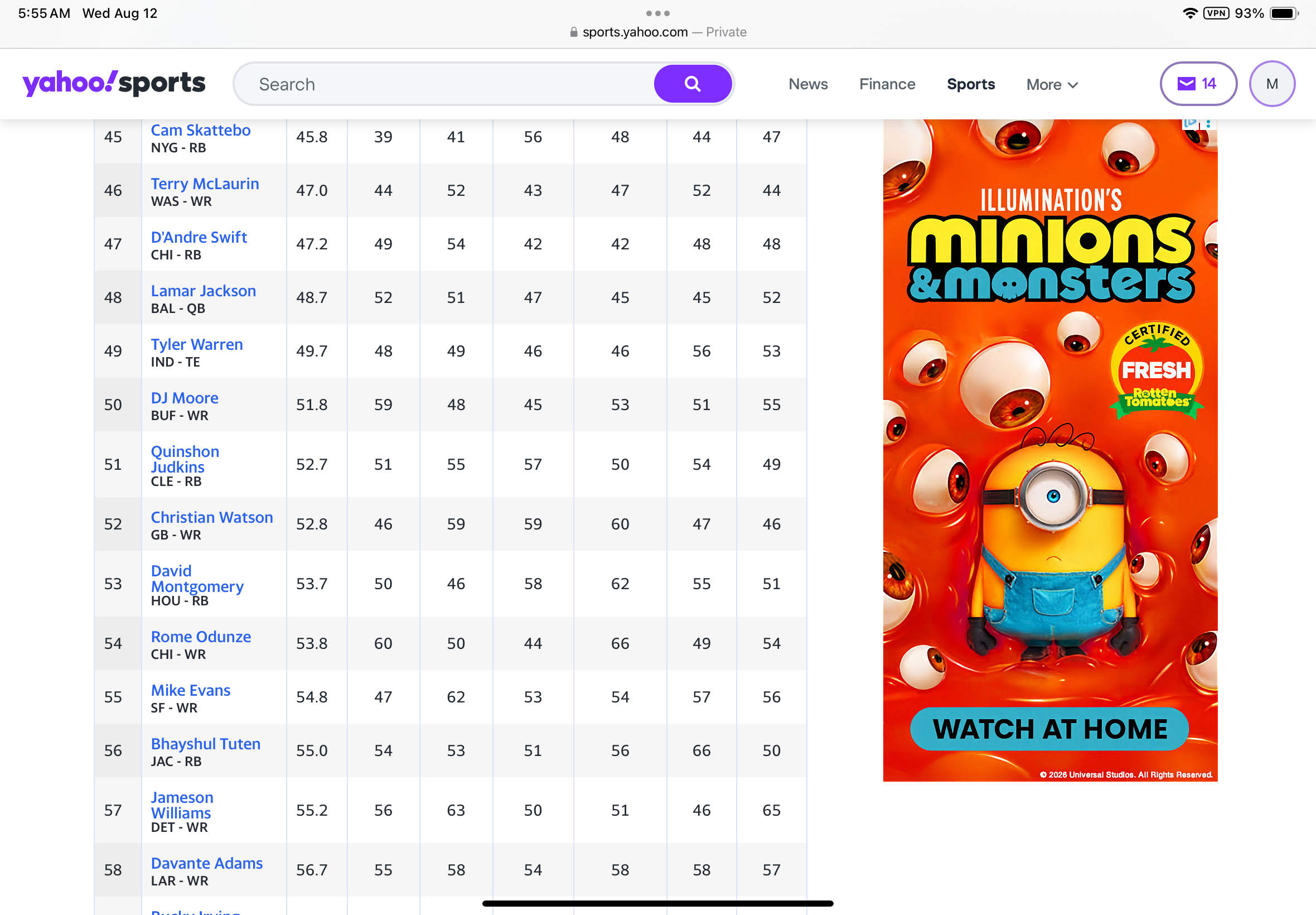Select the IND - TE team label
The height and width of the screenshot is (915, 1316).
coord(175,362)
